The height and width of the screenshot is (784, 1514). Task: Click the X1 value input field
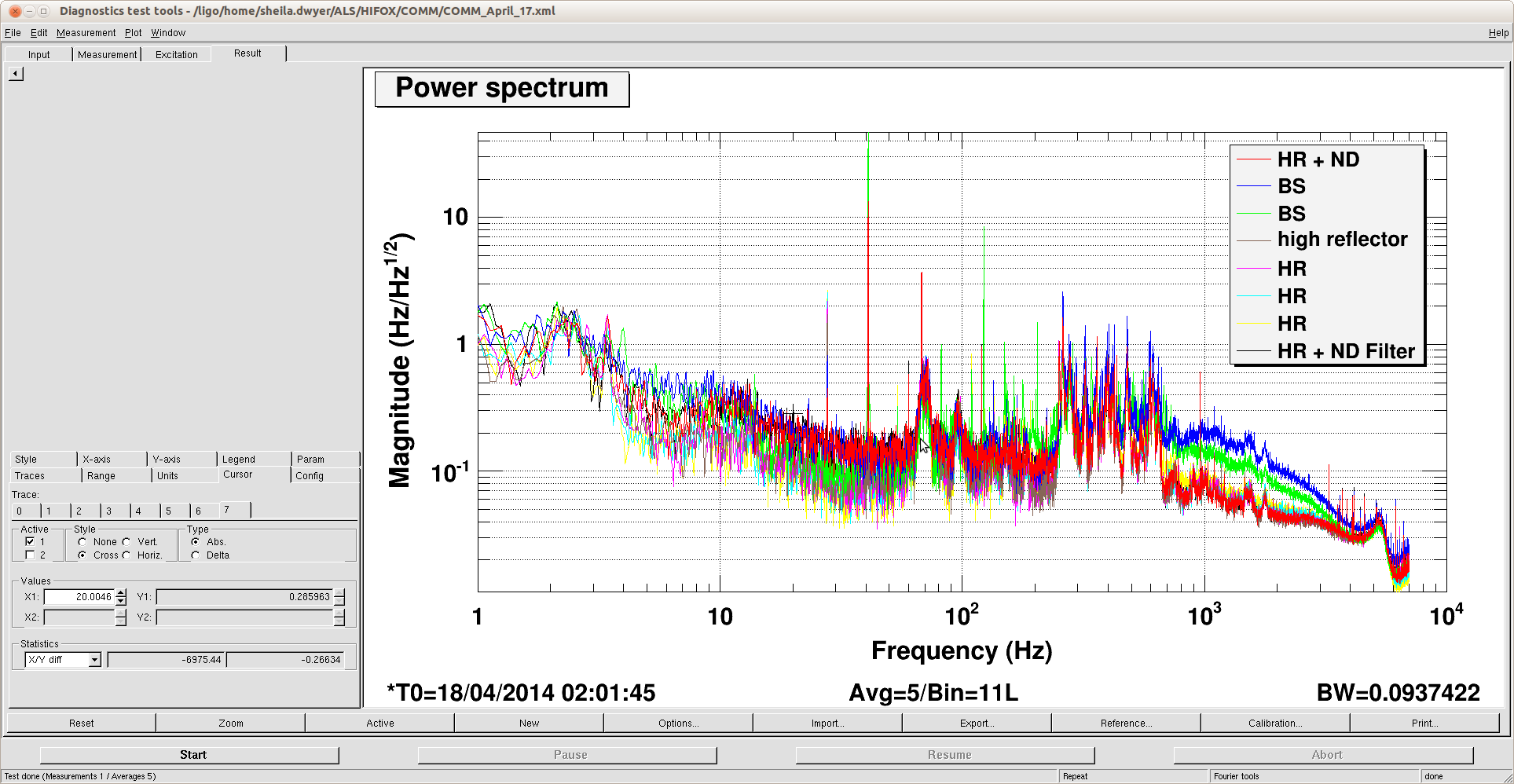80,597
